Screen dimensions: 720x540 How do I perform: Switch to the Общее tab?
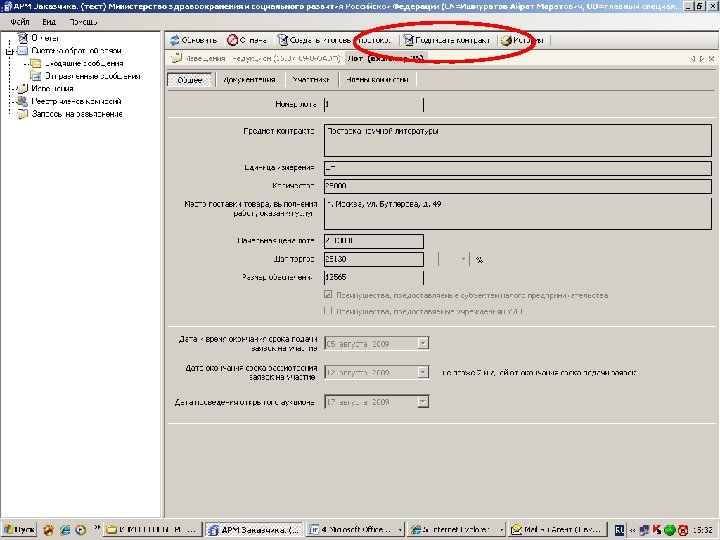(190, 80)
